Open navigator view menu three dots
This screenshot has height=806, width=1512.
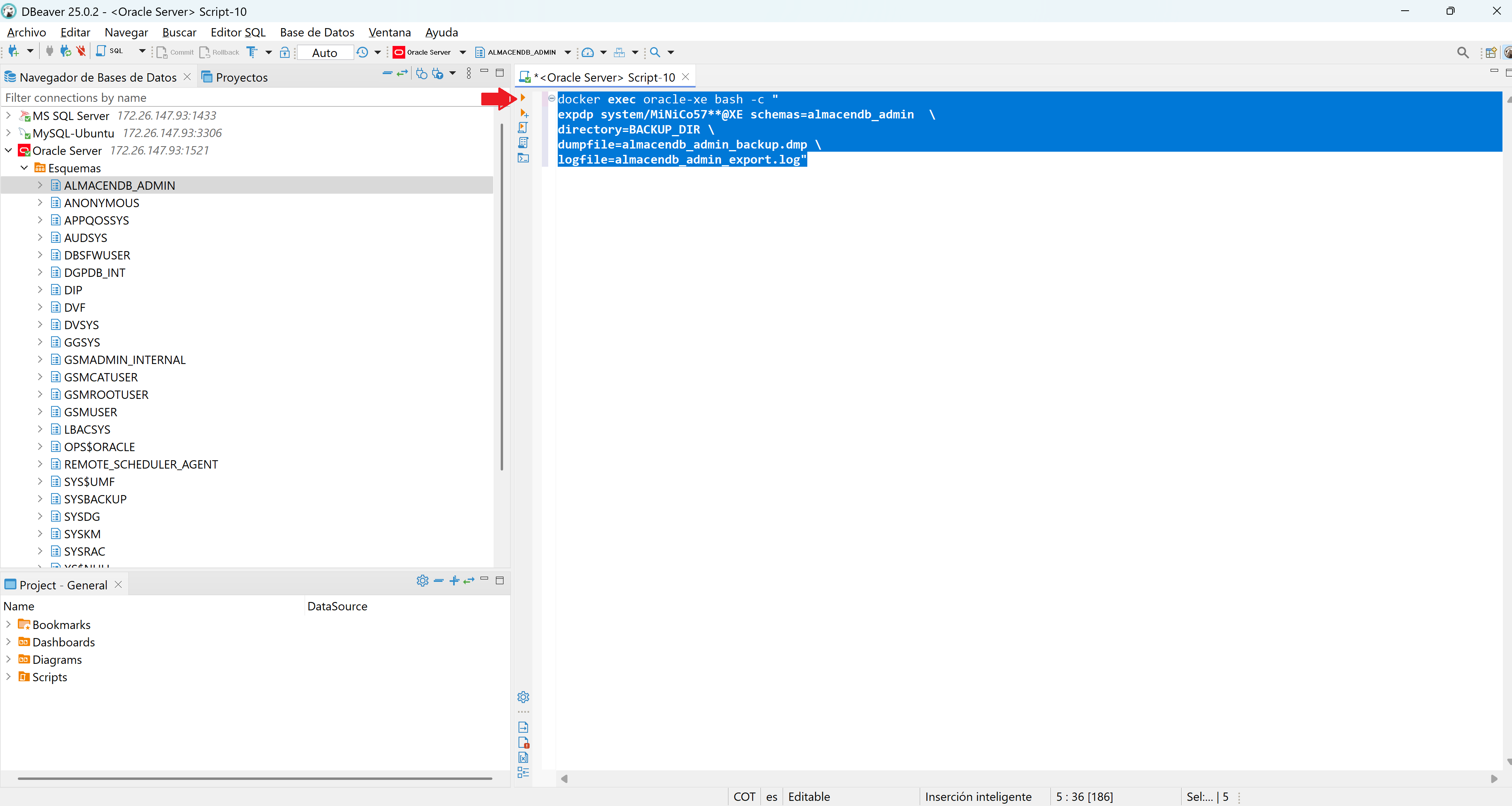(468, 73)
